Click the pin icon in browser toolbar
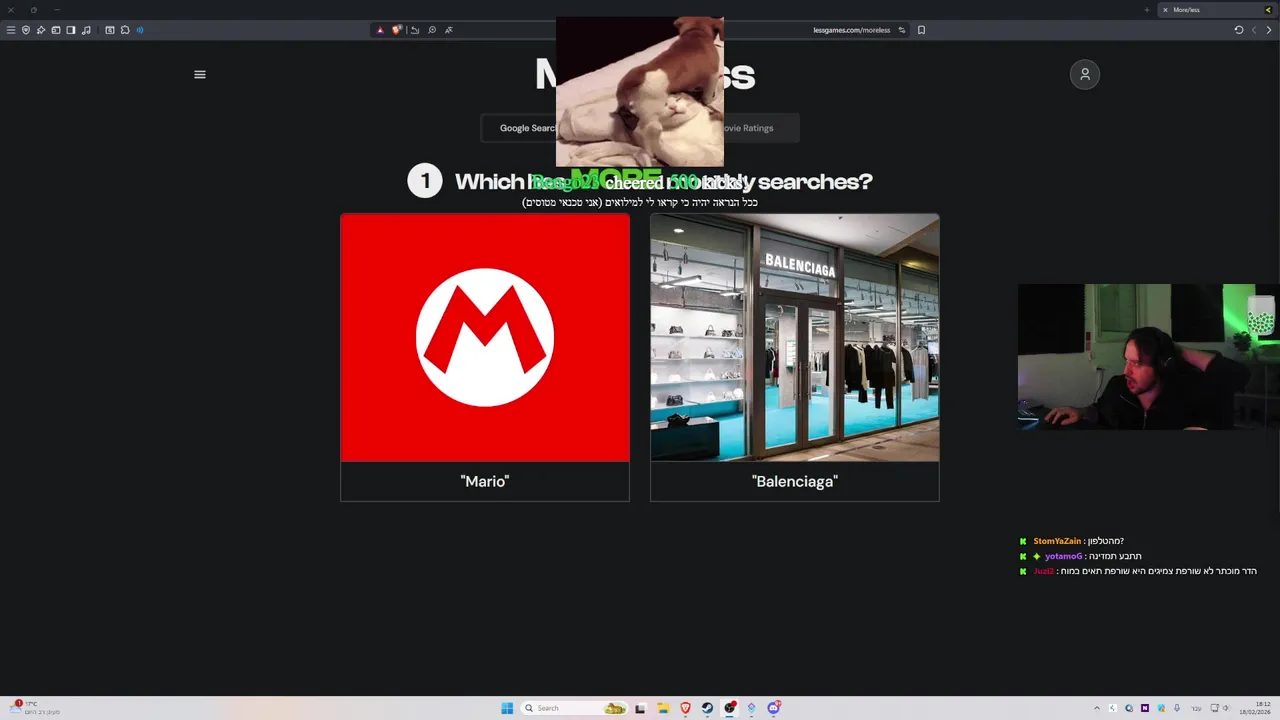This screenshot has width=1280, height=720. point(41,30)
